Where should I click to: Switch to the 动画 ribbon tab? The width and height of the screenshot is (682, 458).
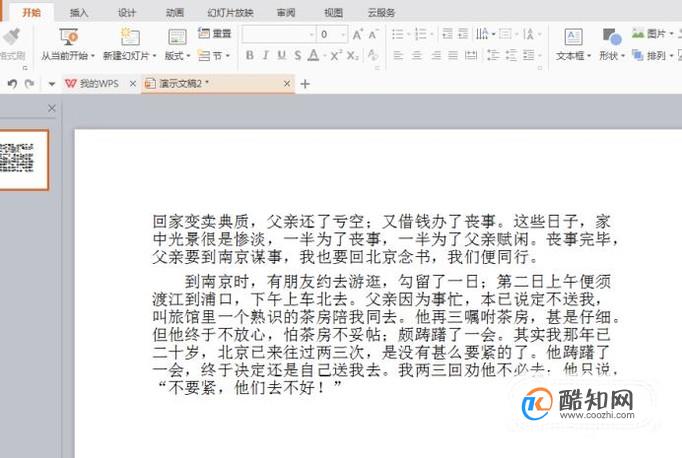click(175, 13)
